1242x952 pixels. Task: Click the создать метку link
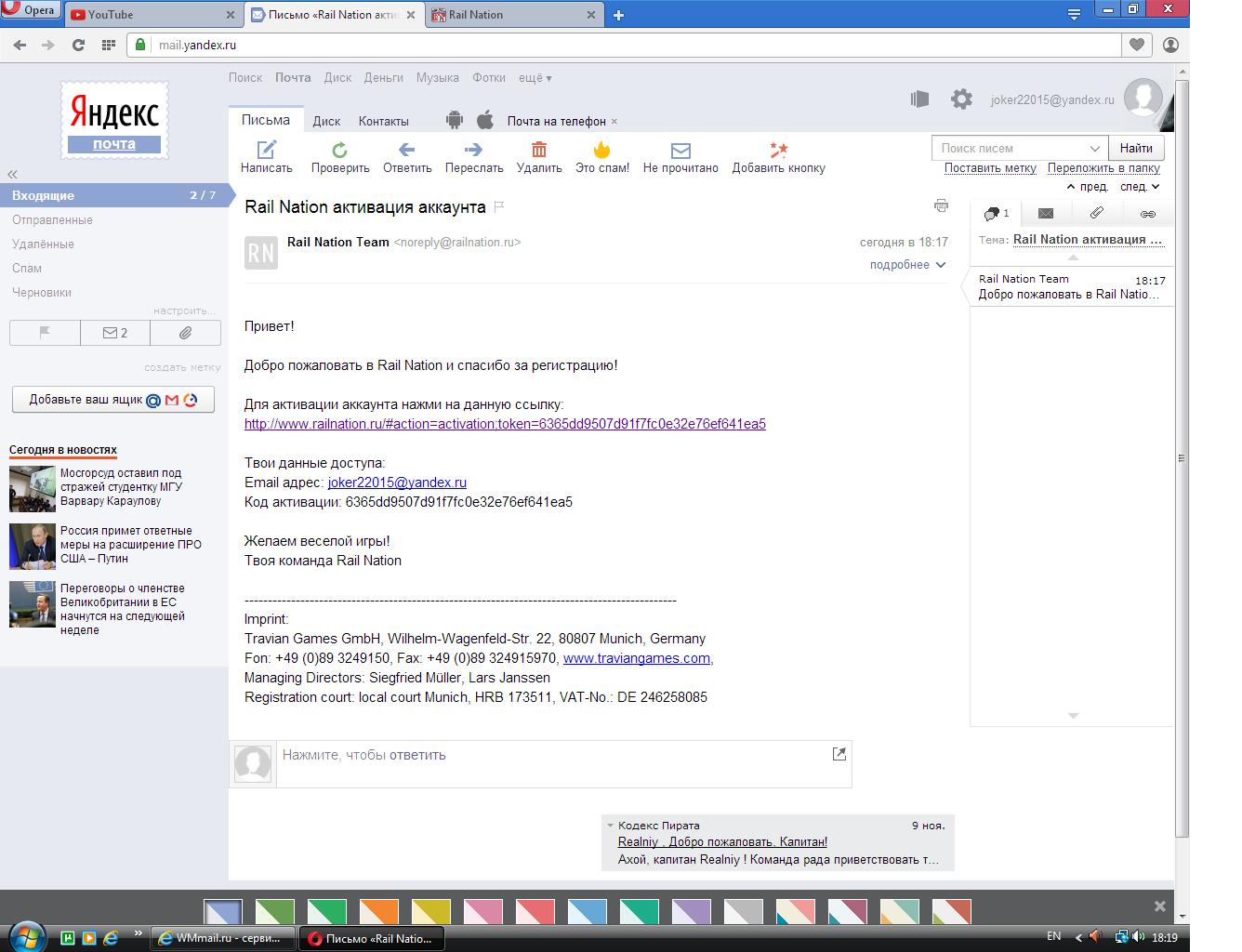[182, 367]
